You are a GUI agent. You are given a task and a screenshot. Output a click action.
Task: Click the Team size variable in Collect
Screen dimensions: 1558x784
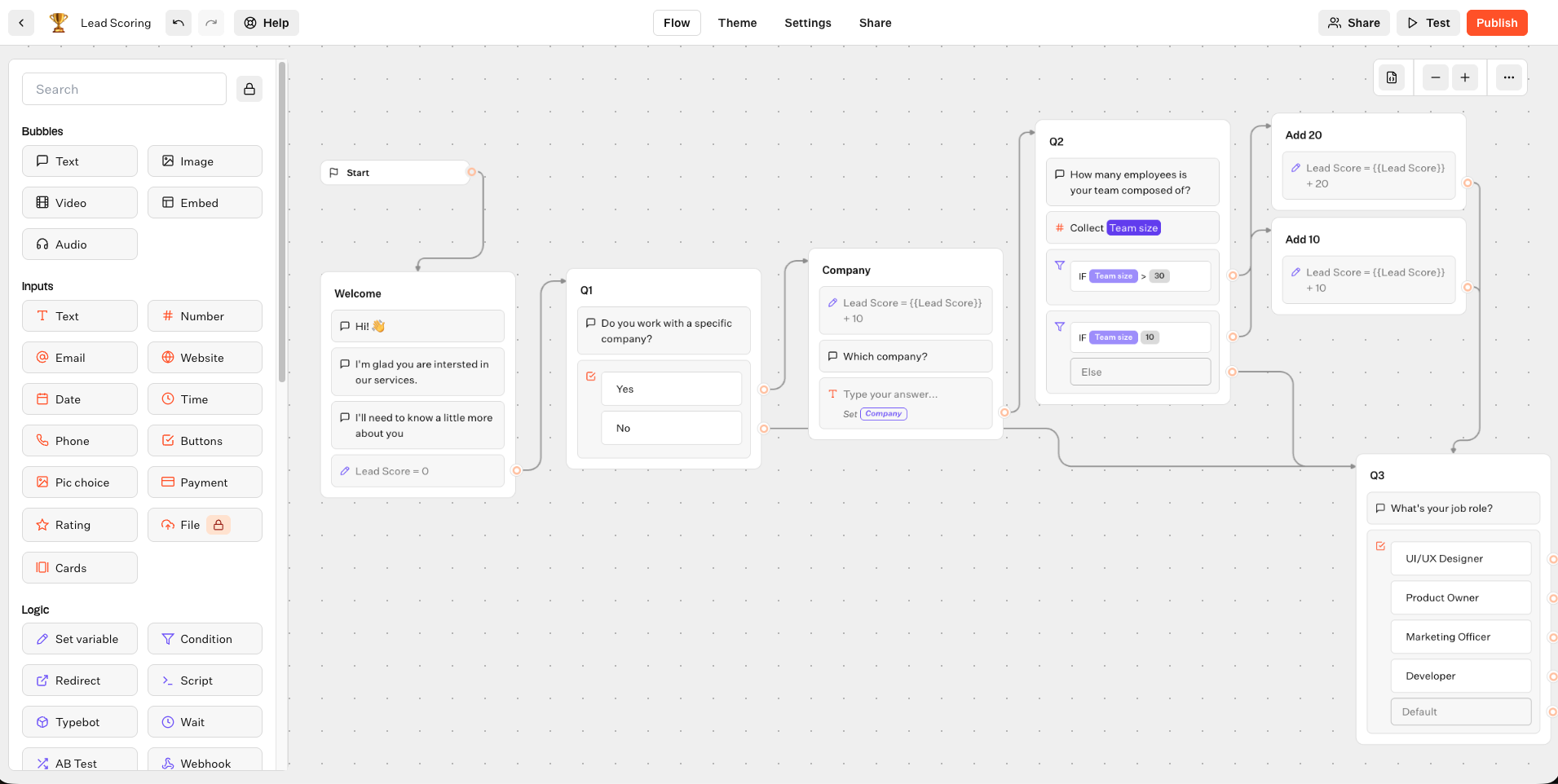coord(1133,228)
